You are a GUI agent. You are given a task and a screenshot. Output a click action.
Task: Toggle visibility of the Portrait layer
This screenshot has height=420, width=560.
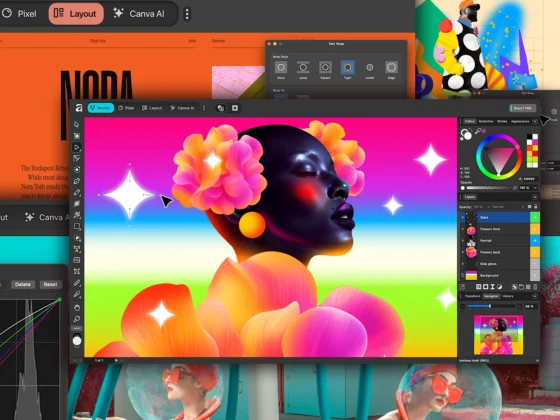[535, 240]
